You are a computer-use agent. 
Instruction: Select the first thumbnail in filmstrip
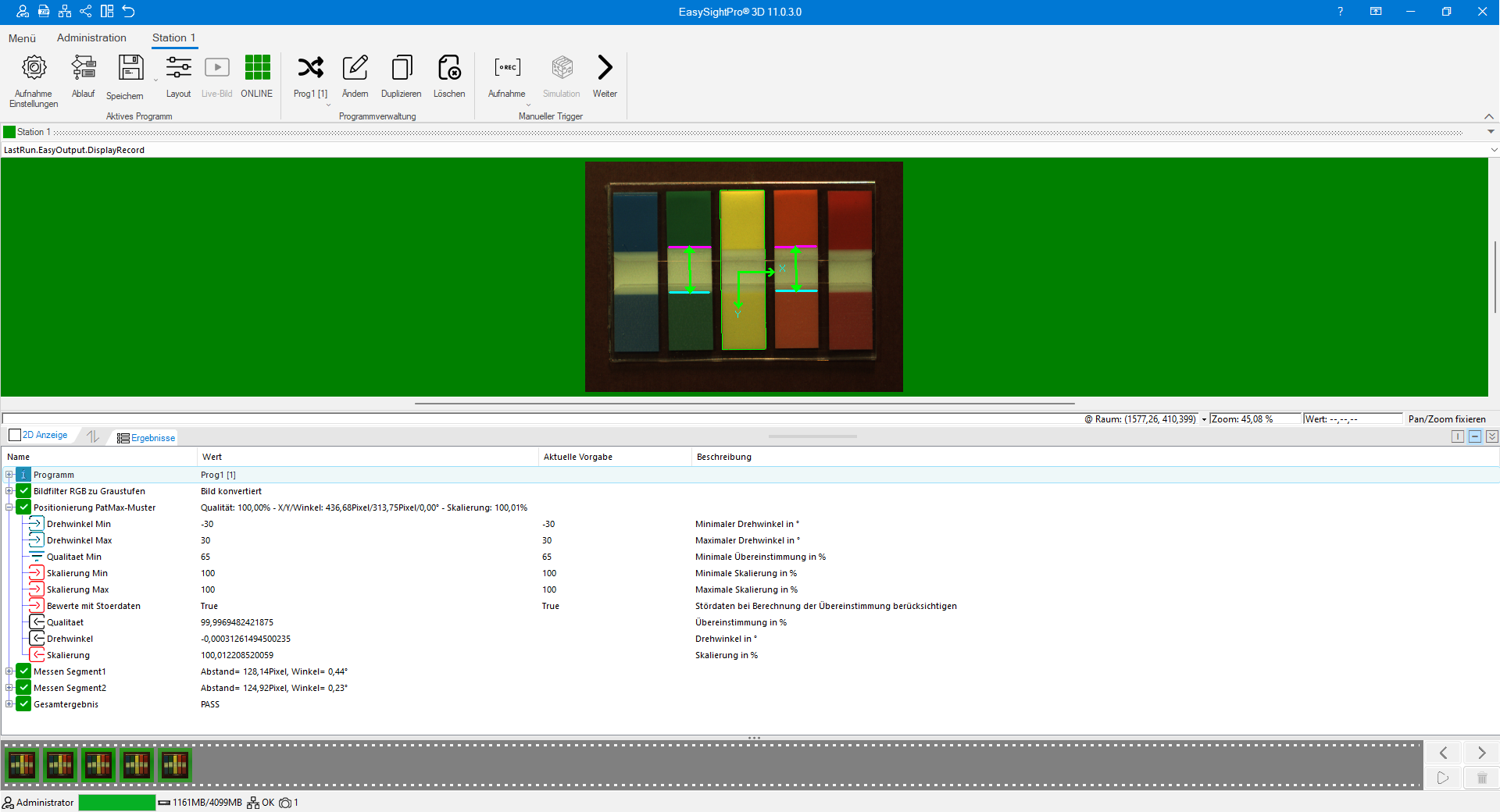(x=22, y=765)
